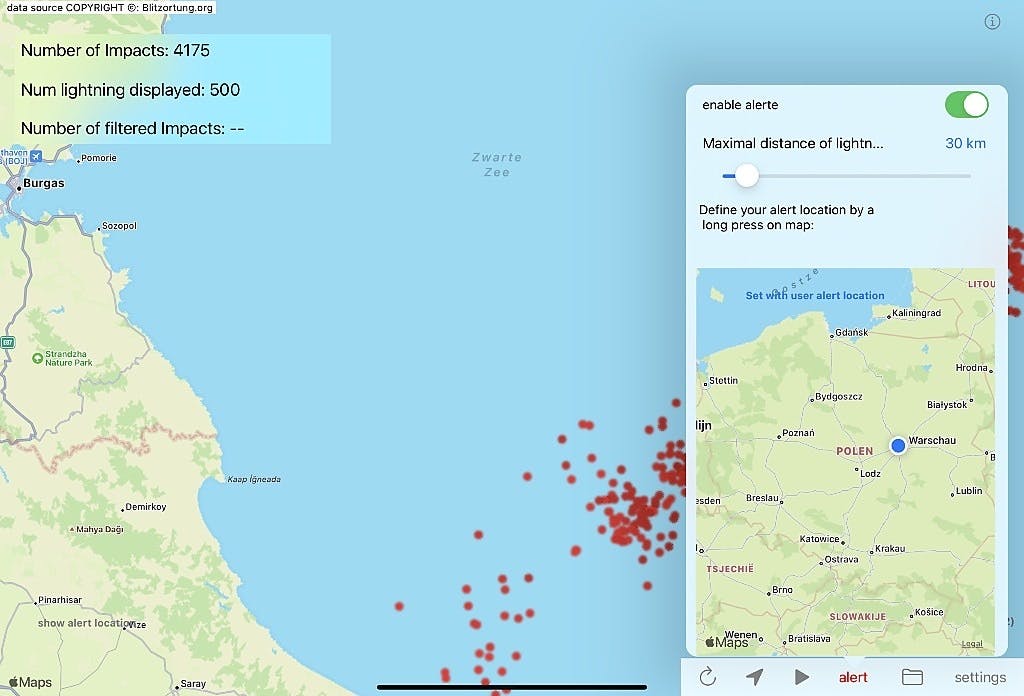
Task: Disable the enable alerte switch
Action: point(967,104)
